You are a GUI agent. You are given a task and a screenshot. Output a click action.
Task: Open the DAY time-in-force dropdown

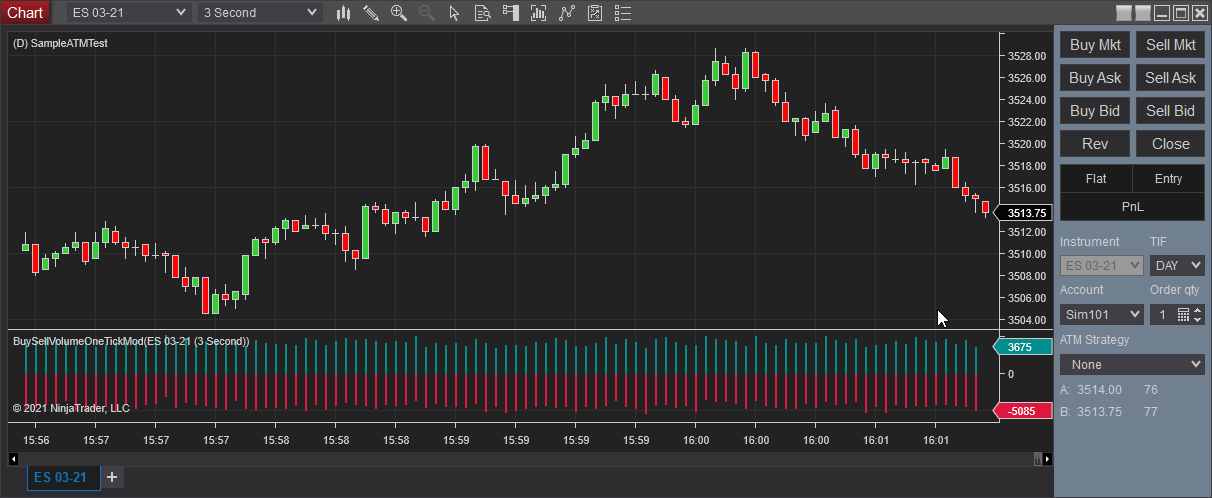1177,266
